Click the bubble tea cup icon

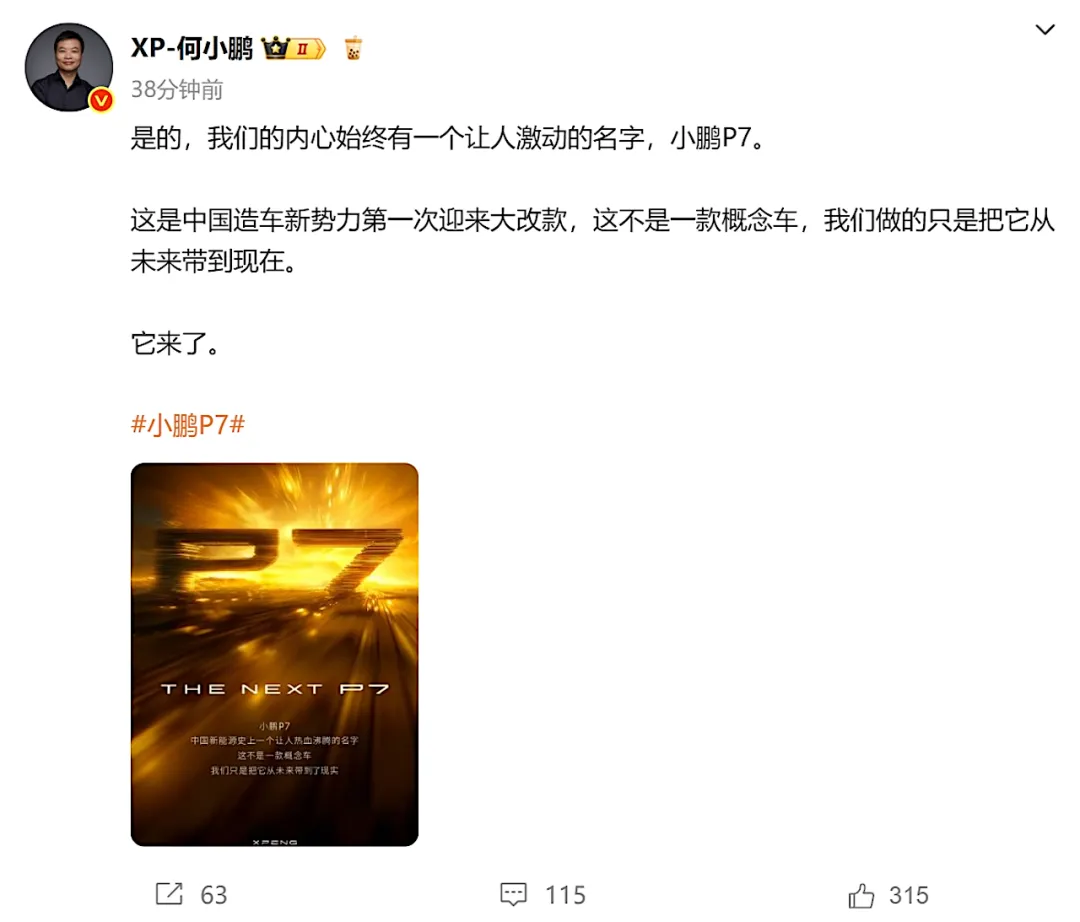(x=353, y=48)
